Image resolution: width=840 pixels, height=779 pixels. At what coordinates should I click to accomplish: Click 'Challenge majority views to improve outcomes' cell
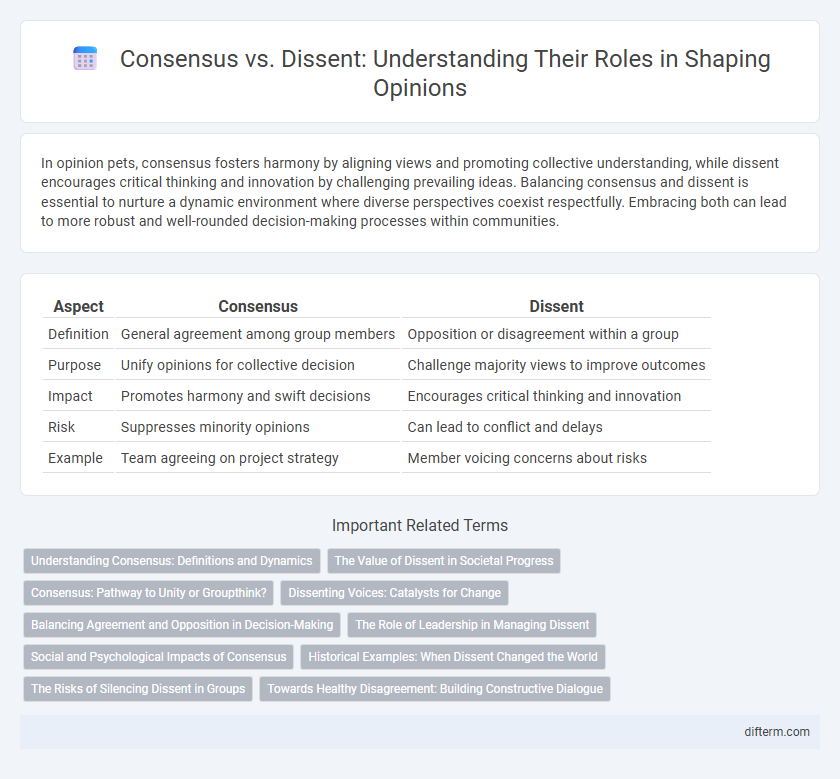point(556,365)
